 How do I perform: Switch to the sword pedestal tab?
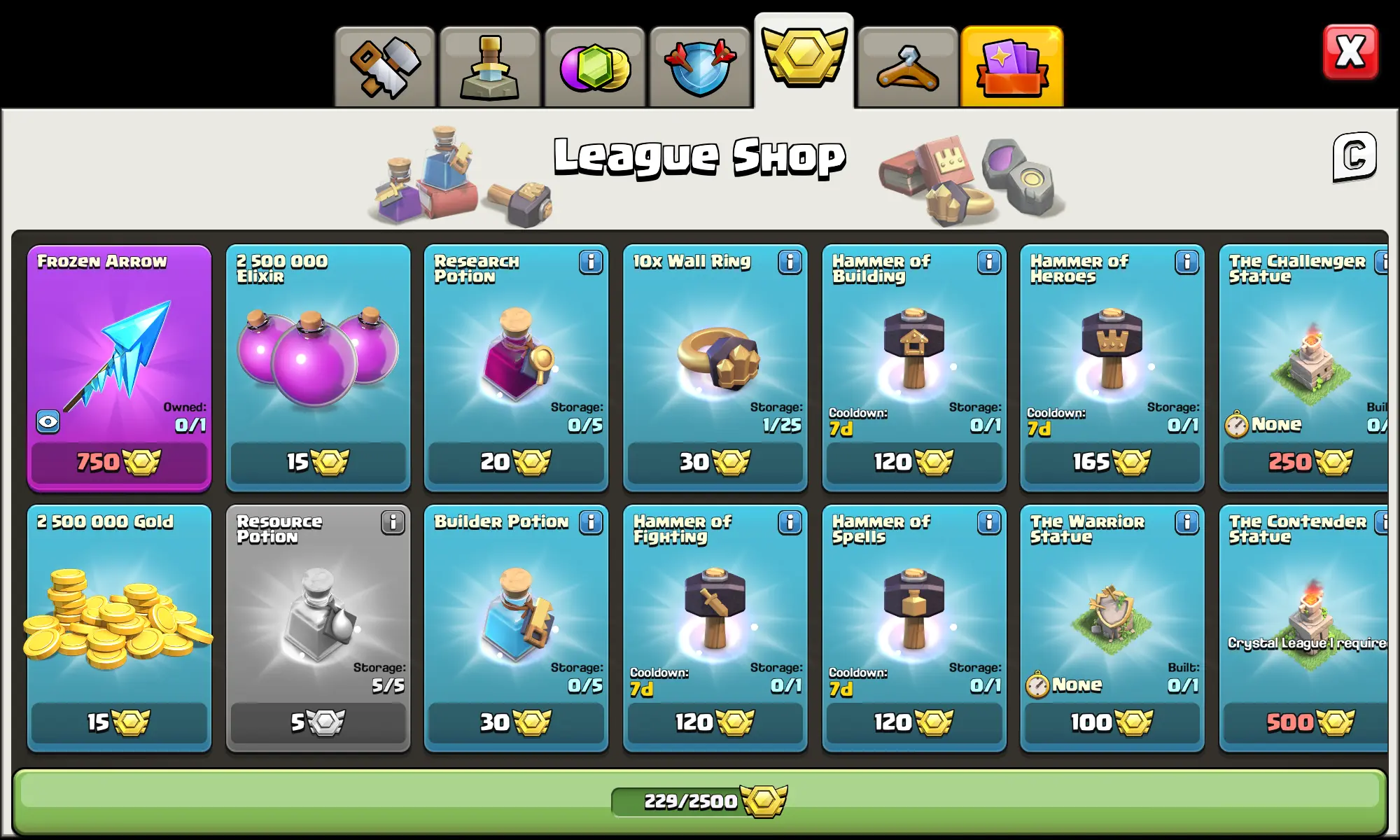[x=489, y=67]
